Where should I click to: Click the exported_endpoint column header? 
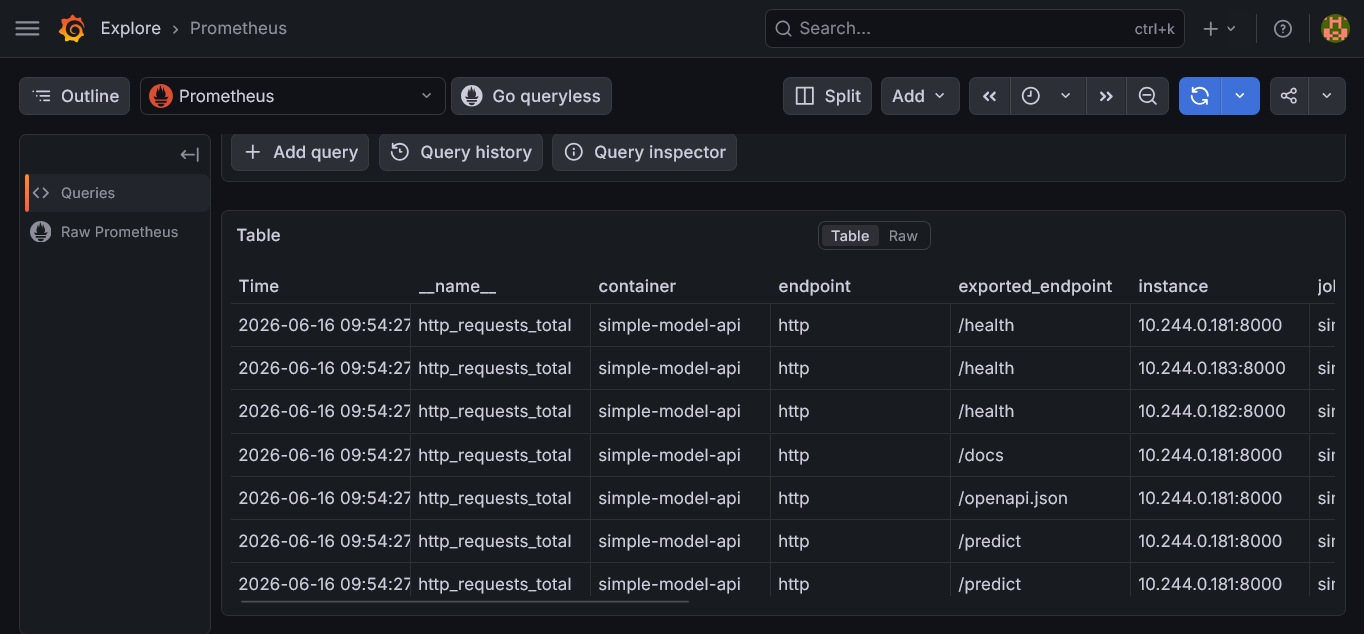(1035, 286)
